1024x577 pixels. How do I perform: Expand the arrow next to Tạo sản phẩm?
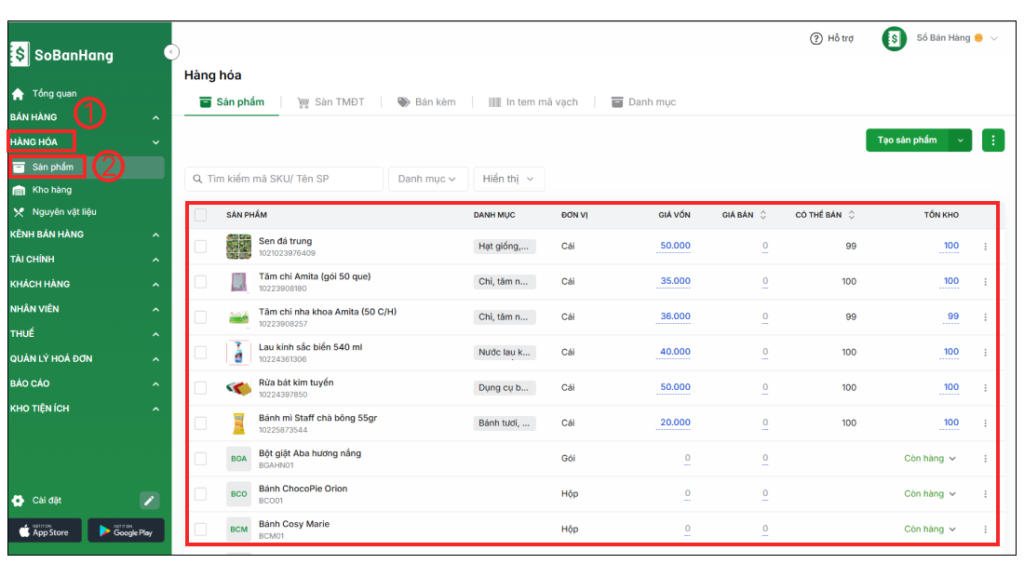click(x=961, y=140)
